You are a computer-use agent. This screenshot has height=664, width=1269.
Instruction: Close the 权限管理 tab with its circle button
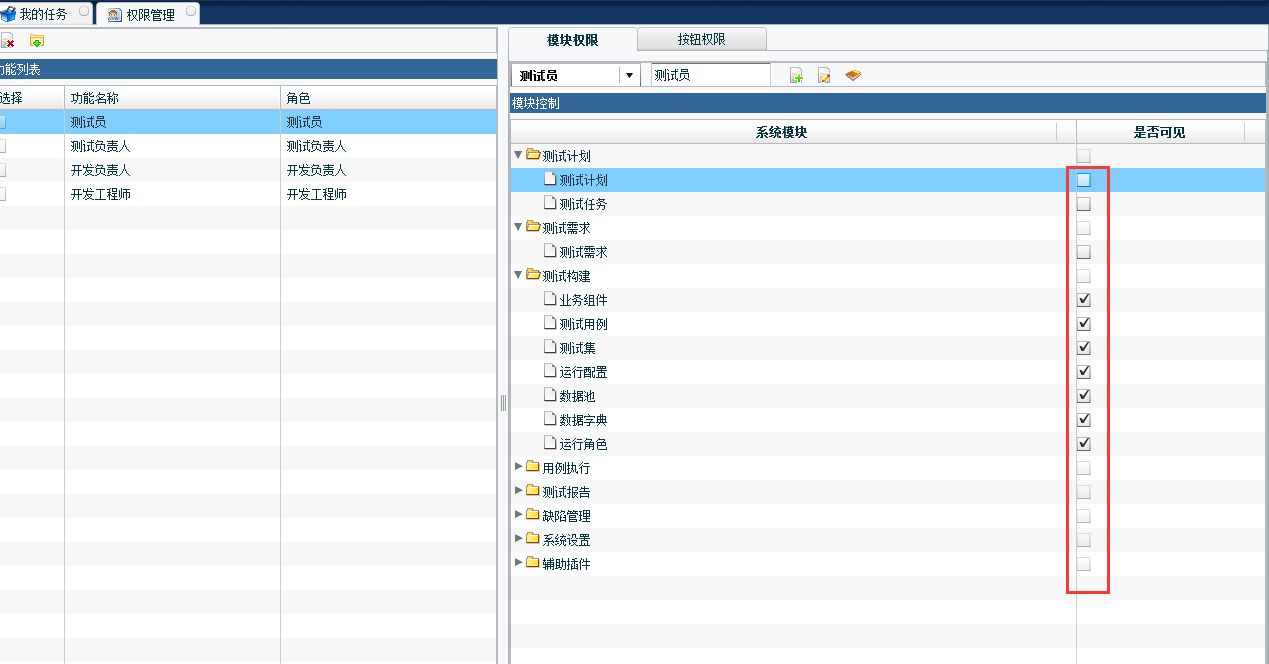click(x=191, y=11)
